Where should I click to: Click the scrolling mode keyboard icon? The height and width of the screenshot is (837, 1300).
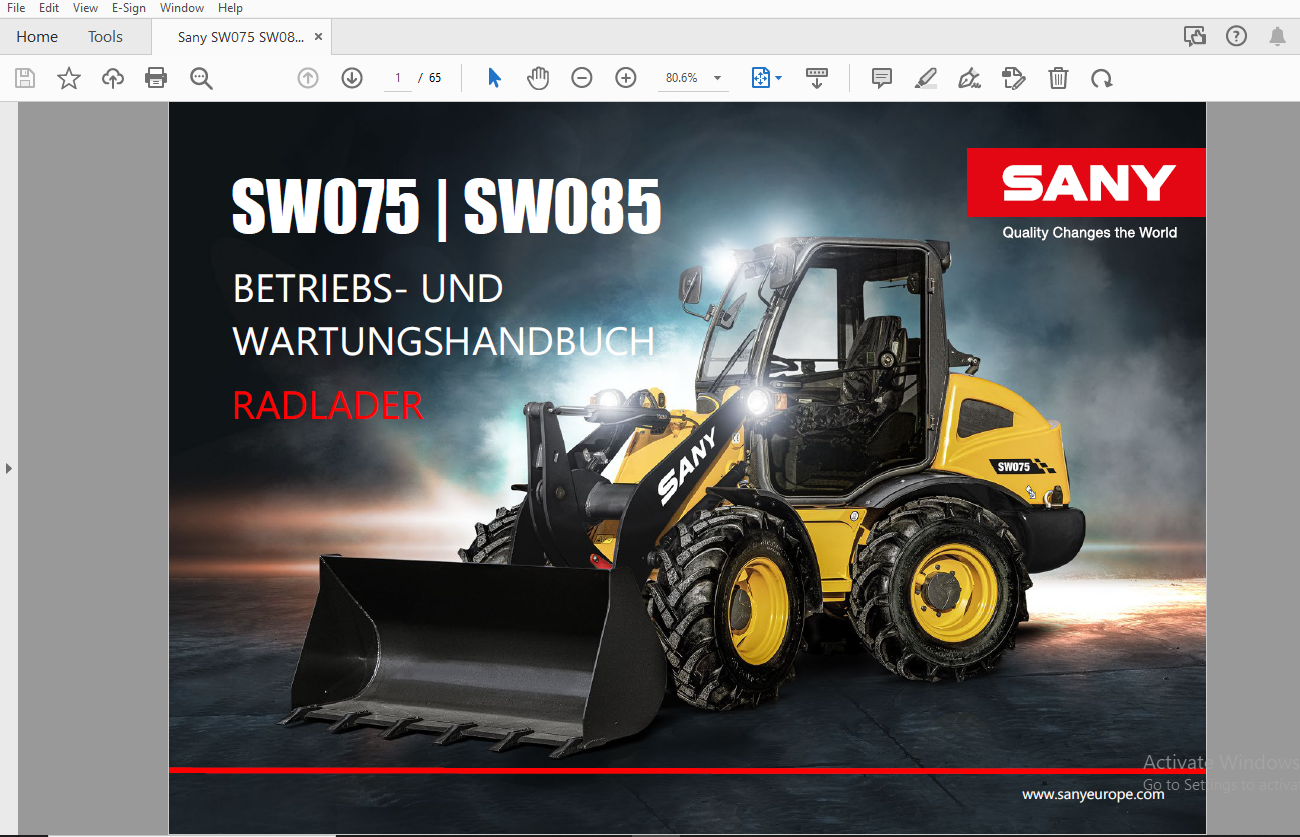click(817, 78)
